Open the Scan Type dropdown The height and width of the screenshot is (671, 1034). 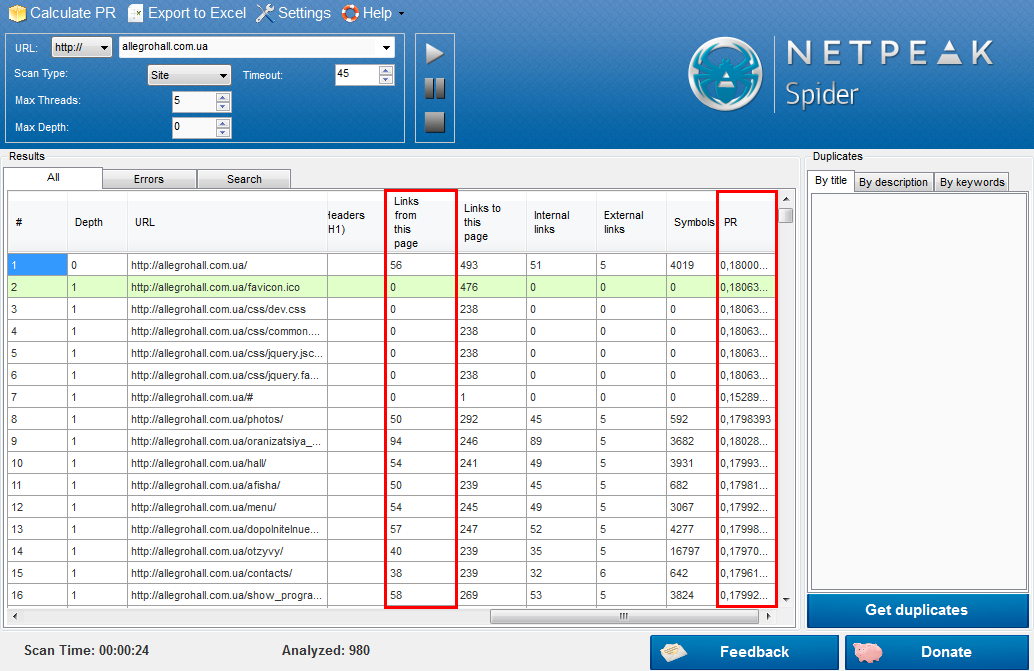click(189, 75)
